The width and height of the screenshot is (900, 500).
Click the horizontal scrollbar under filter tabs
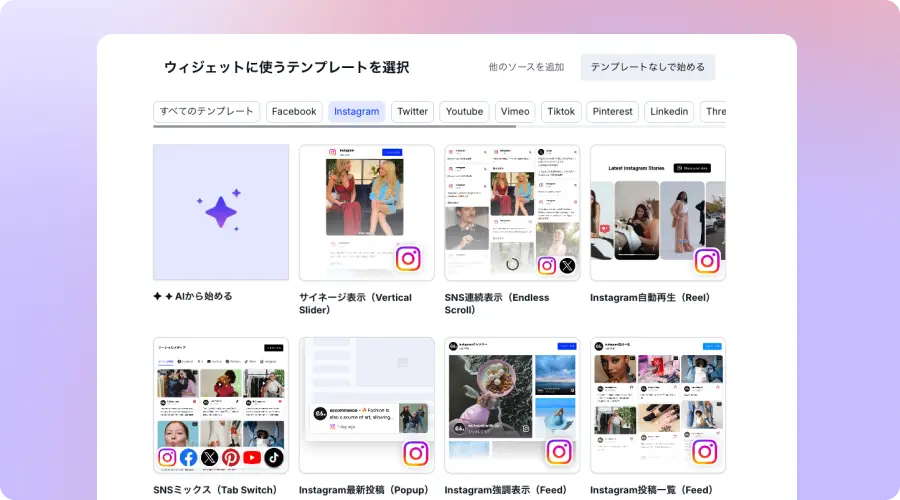click(334, 127)
